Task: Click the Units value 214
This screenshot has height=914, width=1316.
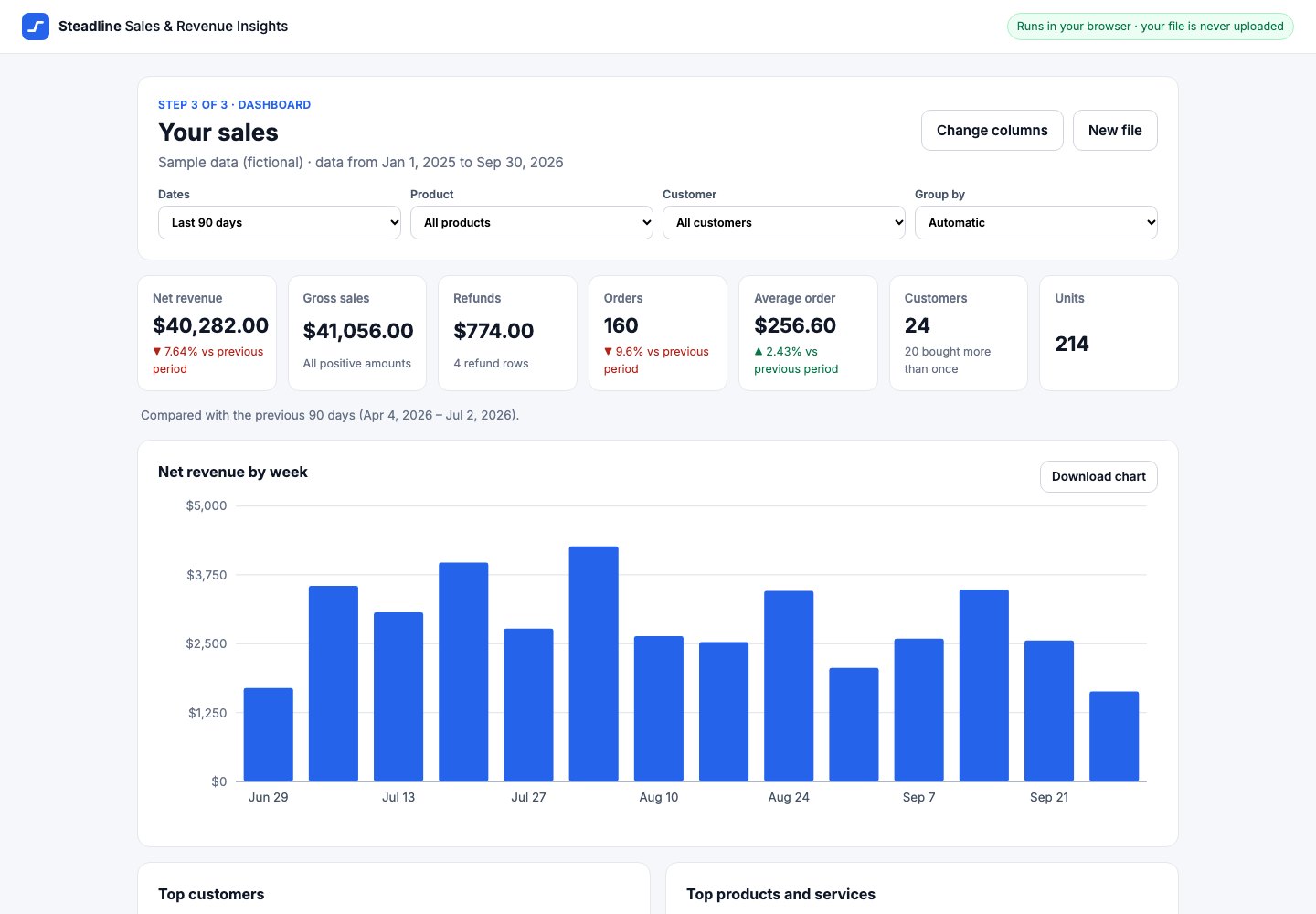Action: (1072, 344)
